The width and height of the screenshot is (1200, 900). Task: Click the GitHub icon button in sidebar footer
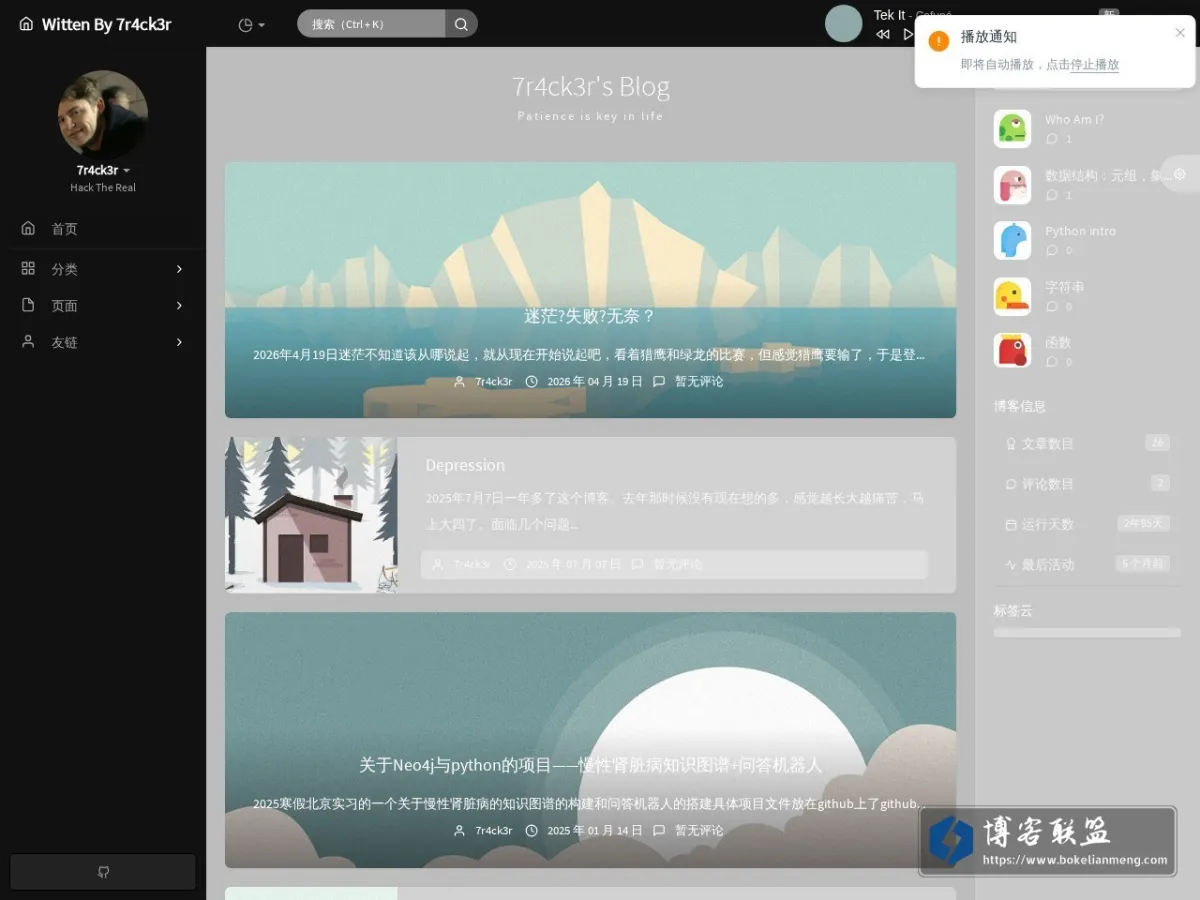coord(103,872)
